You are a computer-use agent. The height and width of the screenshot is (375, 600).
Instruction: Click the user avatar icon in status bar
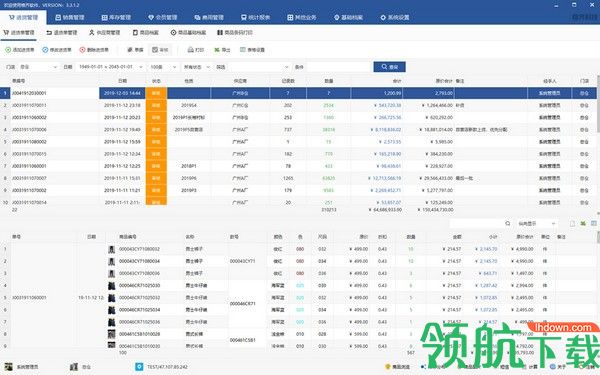click(9, 367)
